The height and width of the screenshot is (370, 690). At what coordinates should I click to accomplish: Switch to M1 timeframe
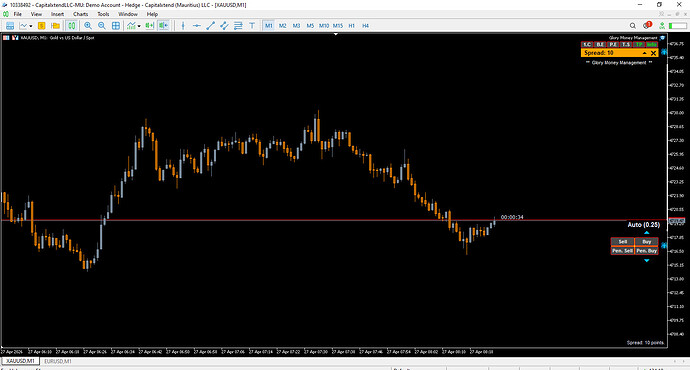pos(268,26)
